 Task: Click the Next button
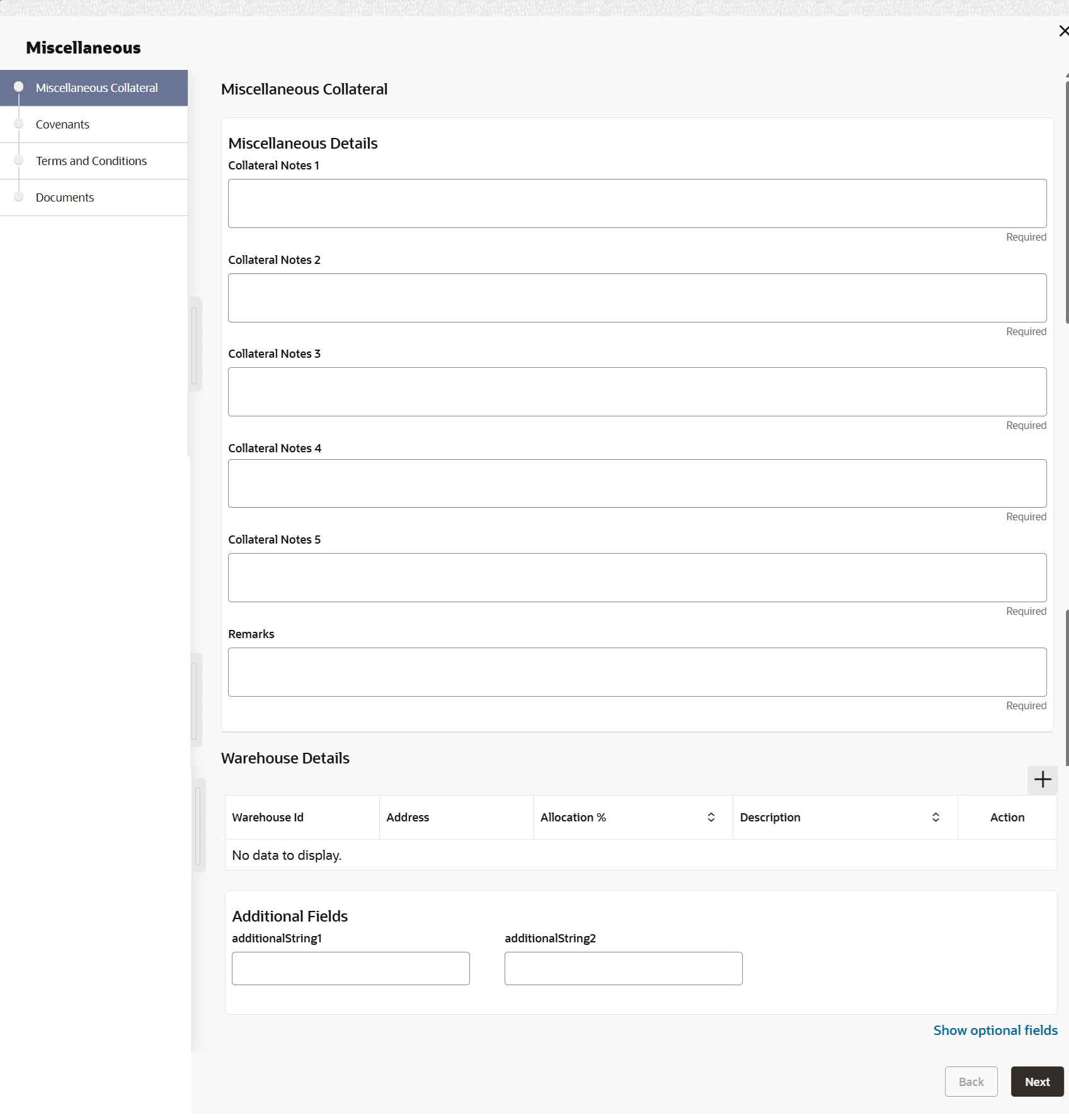[1037, 1082]
